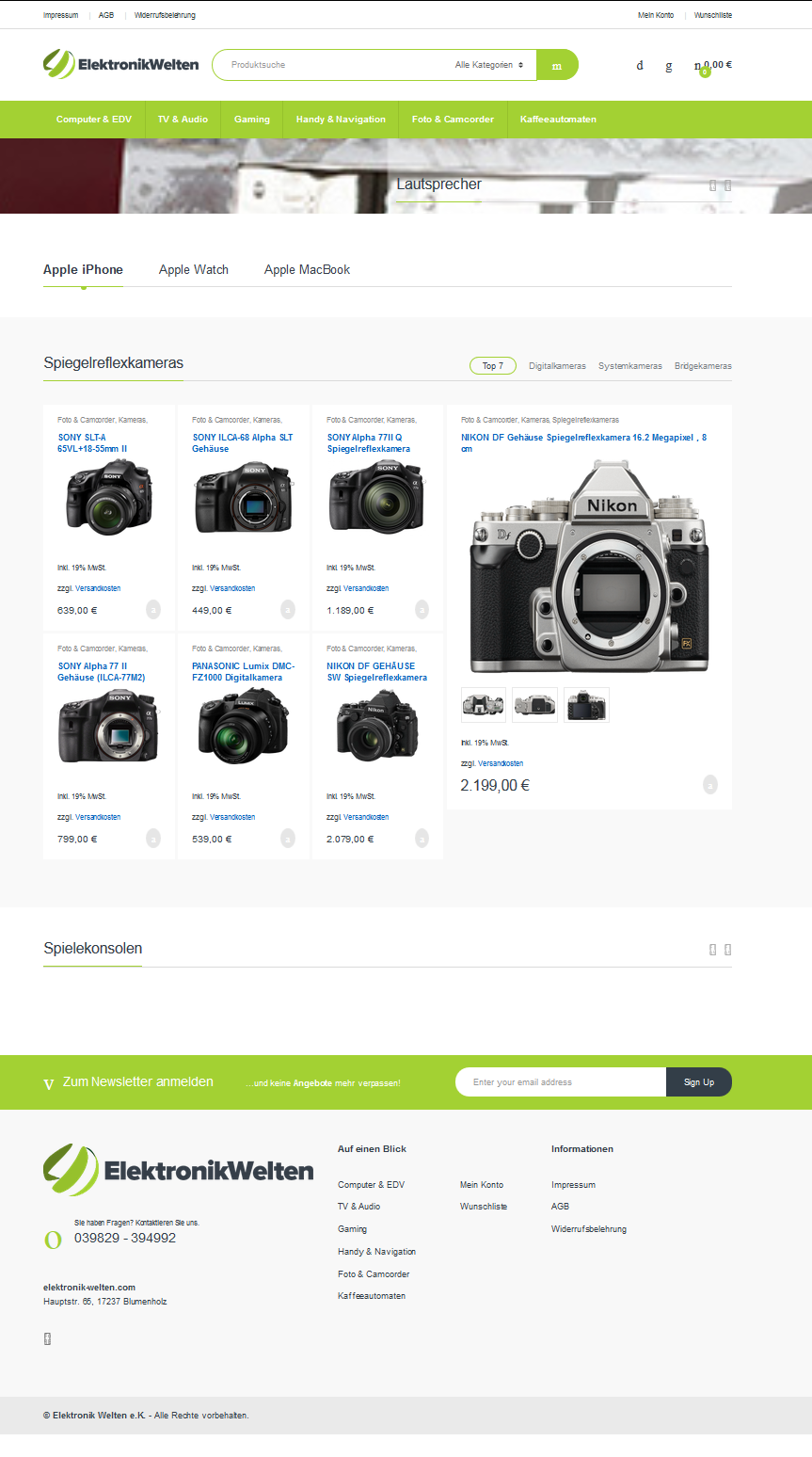Add SONY Alpha 77 II Gehäuse cart icon

click(153, 838)
